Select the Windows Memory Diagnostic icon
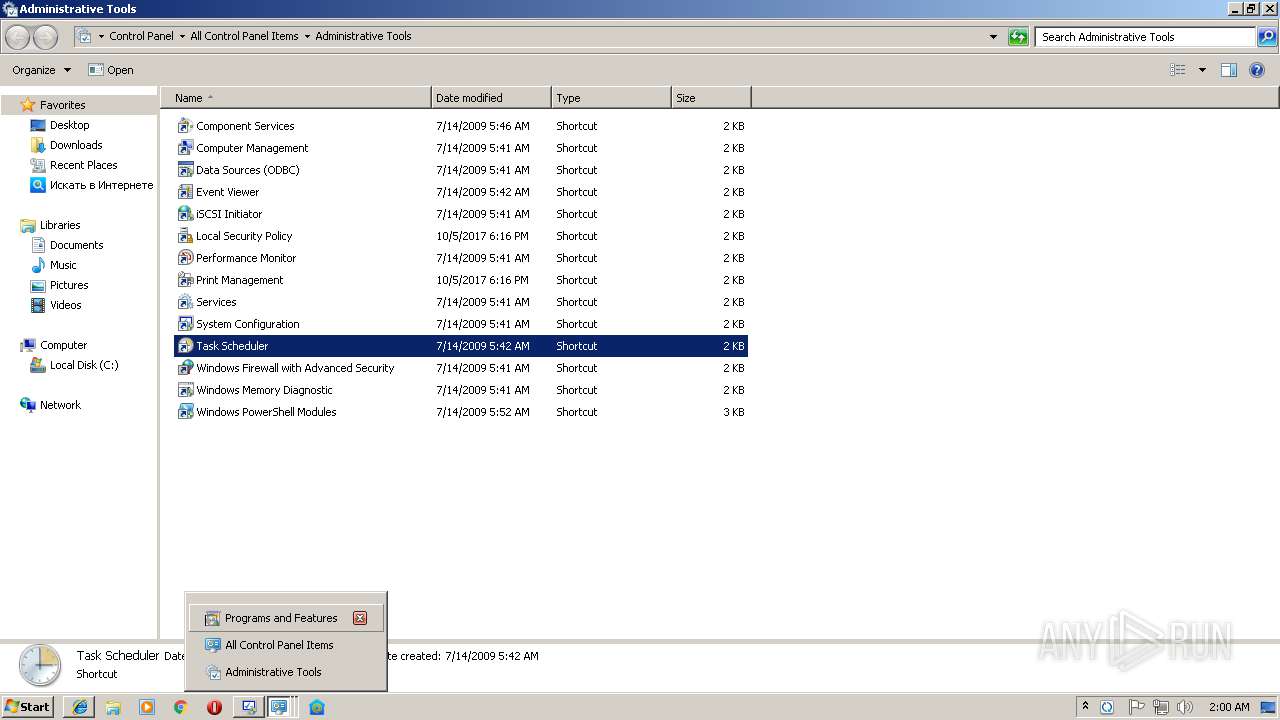The image size is (1280, 720). 185,390
